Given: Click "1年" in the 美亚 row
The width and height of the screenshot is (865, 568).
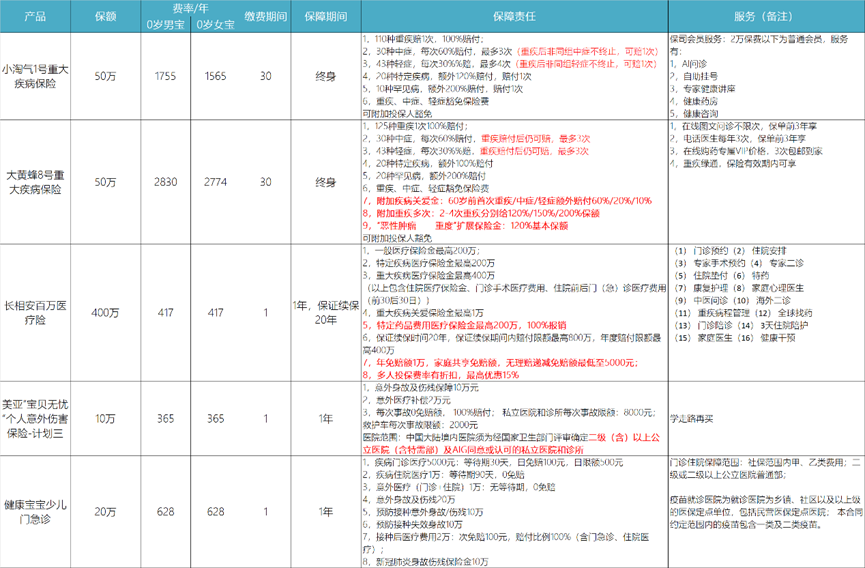Looking at the screenshot, I should (x=326, y=419).
